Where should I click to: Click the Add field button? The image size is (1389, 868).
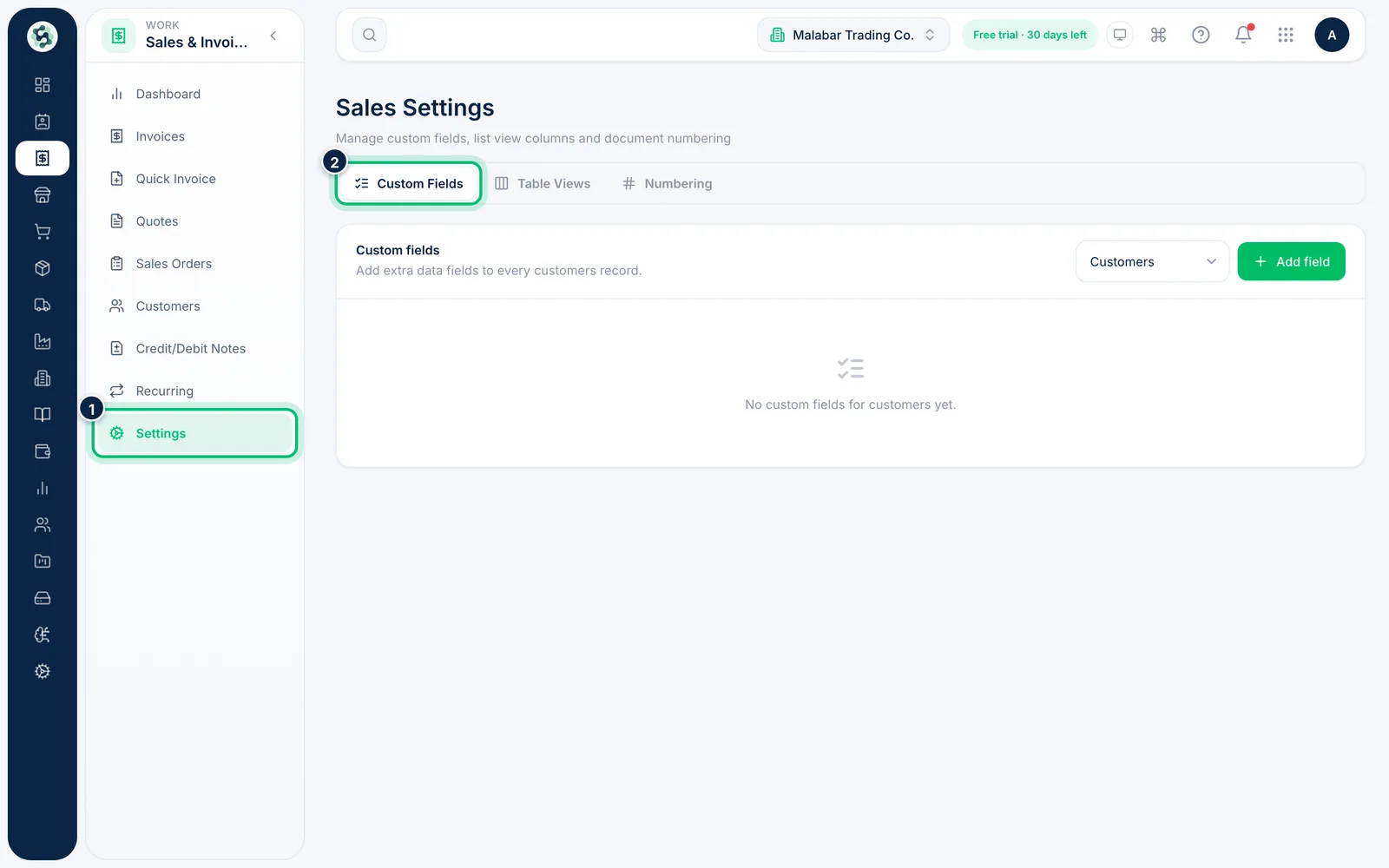(1291, 261)
